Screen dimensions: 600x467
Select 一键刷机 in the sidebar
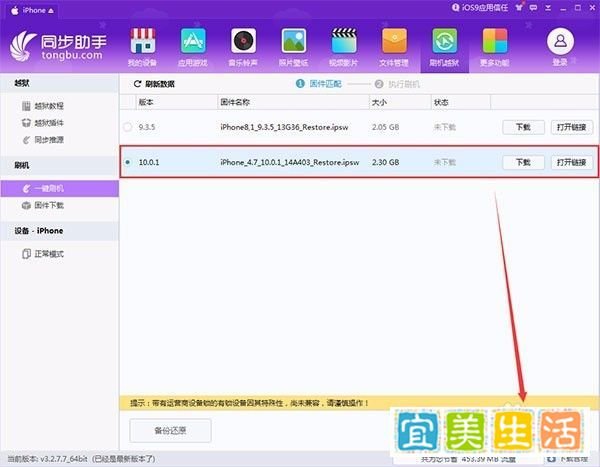[x=60, y=189]
